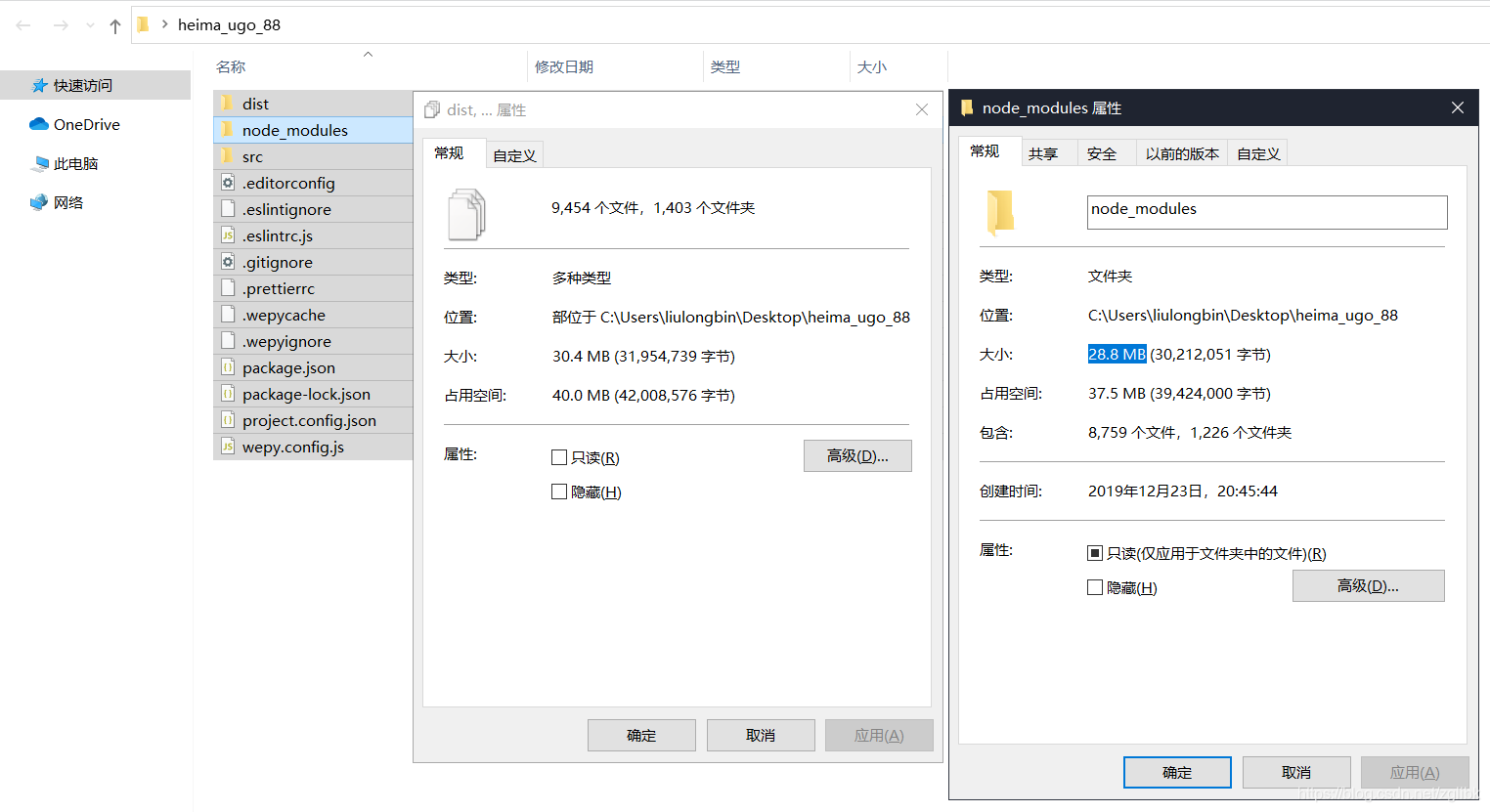Select the wepy.config.js file

pos(285,447)
